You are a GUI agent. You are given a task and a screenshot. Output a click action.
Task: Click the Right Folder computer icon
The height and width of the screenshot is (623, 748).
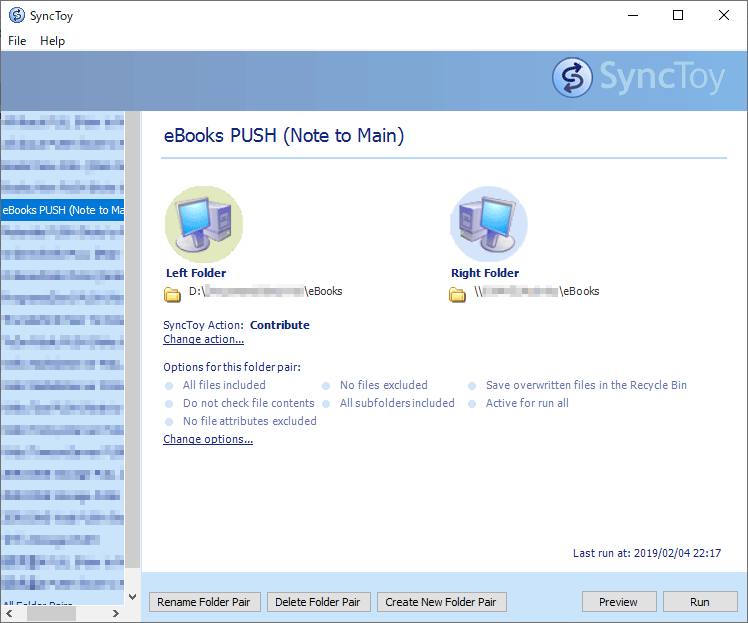[x=488, y=224]
